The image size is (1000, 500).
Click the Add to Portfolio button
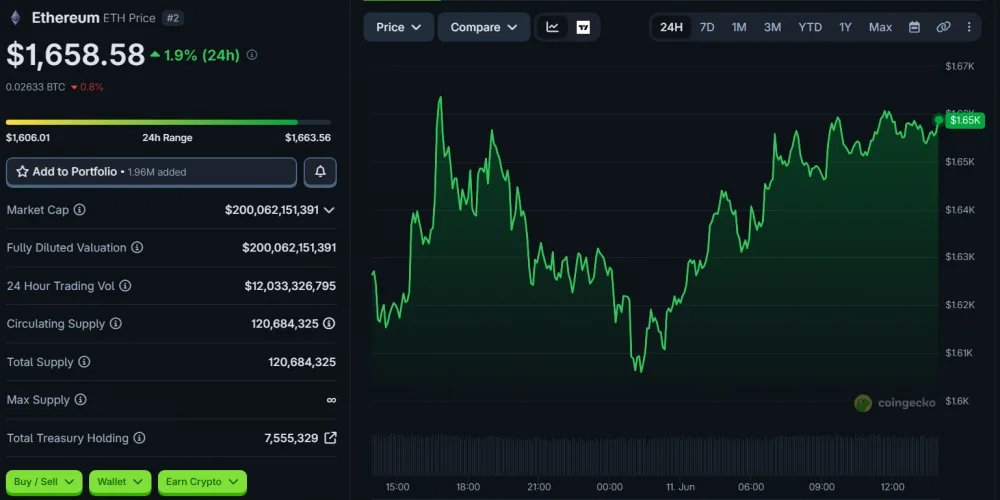(x=151, y=172)
